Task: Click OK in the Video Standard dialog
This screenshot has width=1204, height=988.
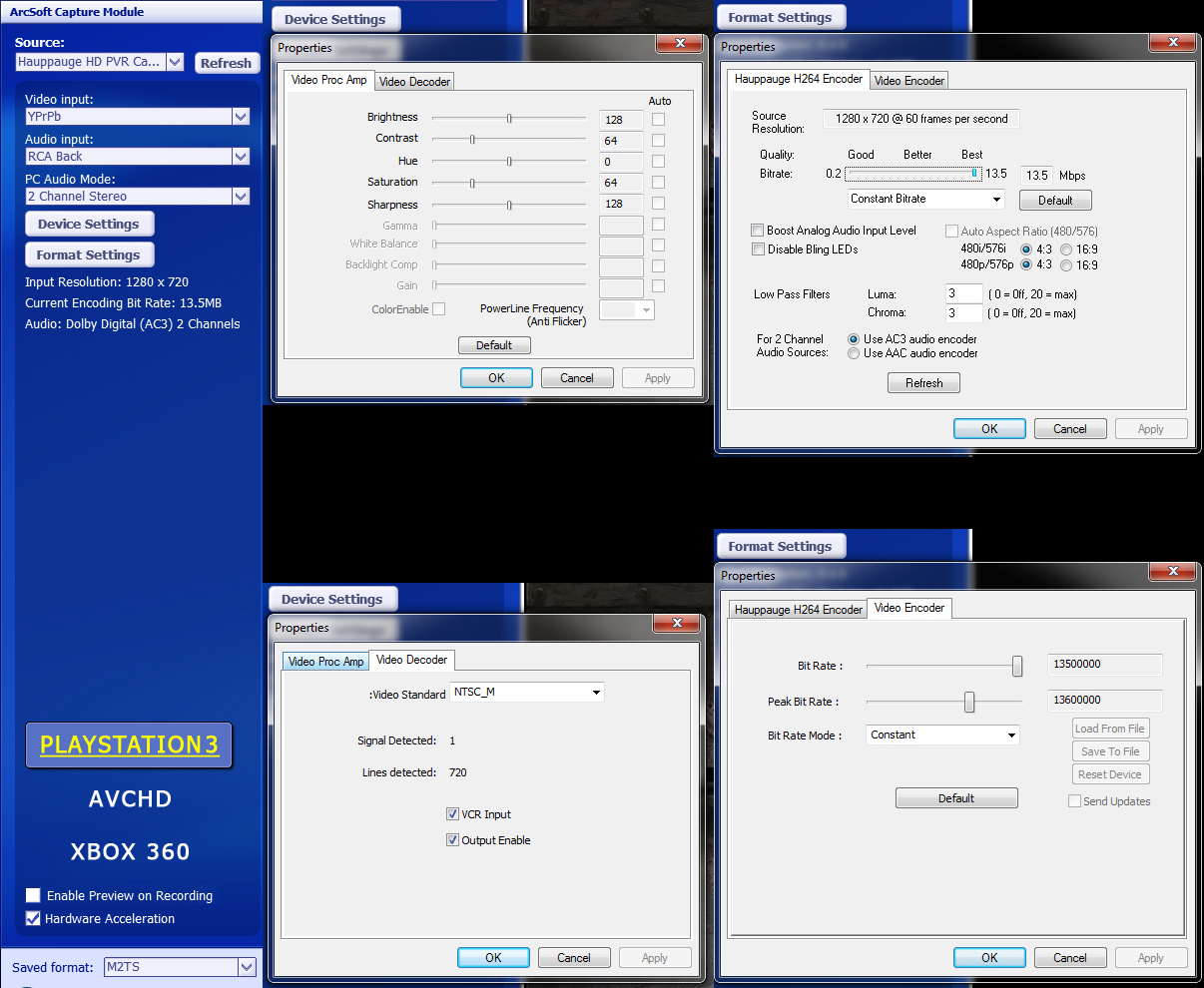Action: pos(493,958)
